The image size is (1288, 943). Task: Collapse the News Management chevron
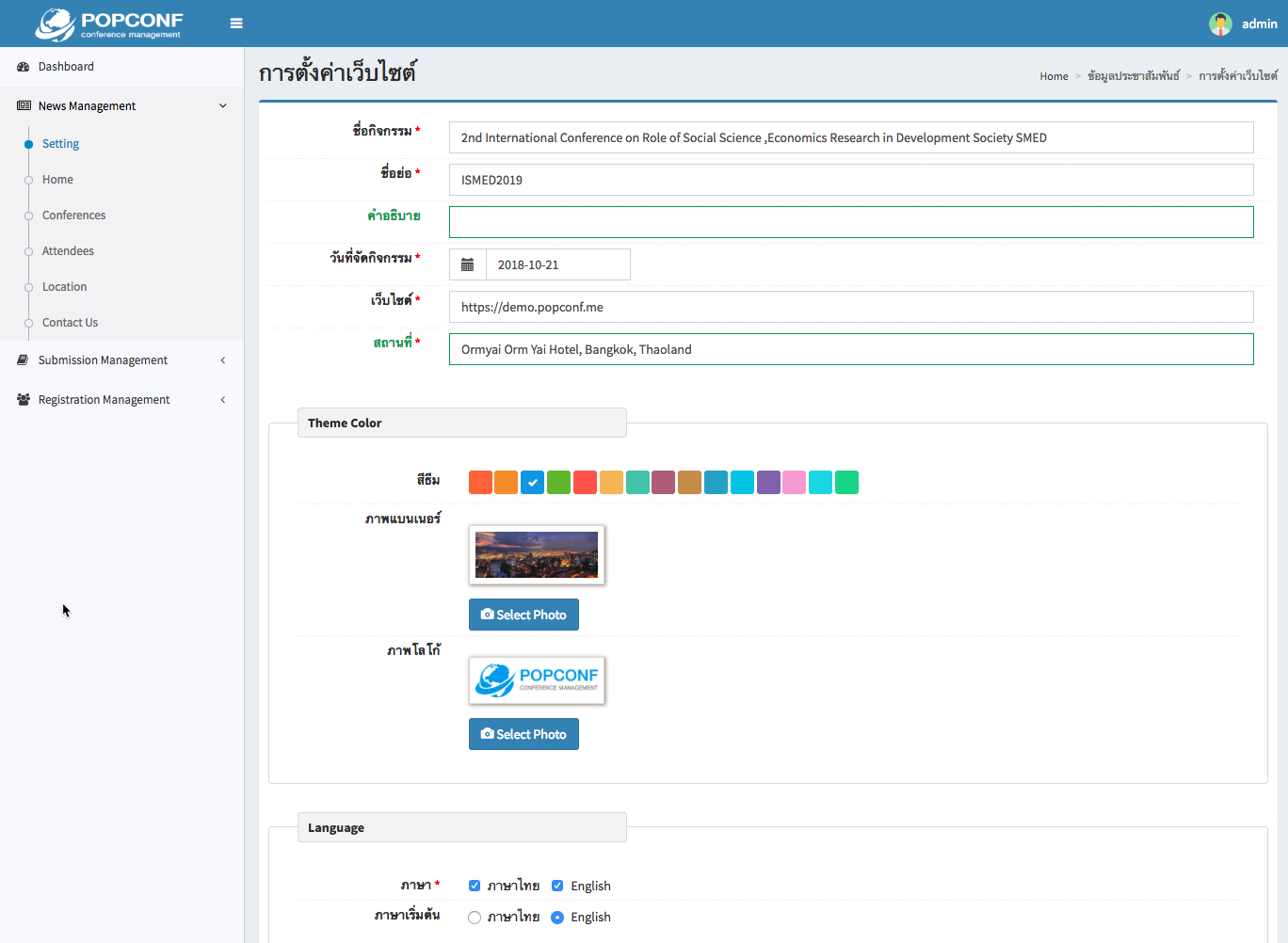223,106
